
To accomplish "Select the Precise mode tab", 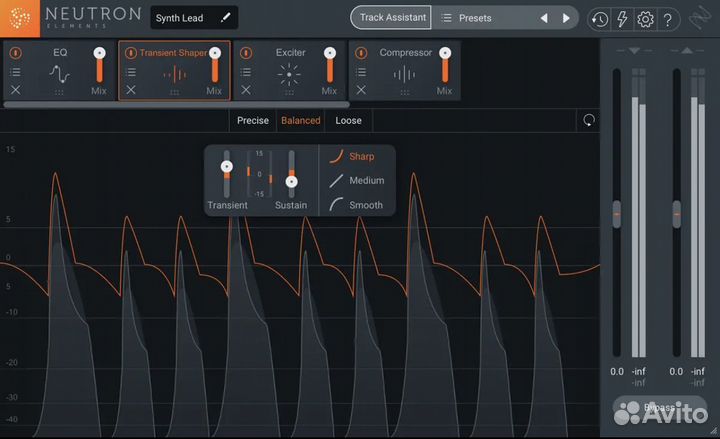I will click(253, 121).
